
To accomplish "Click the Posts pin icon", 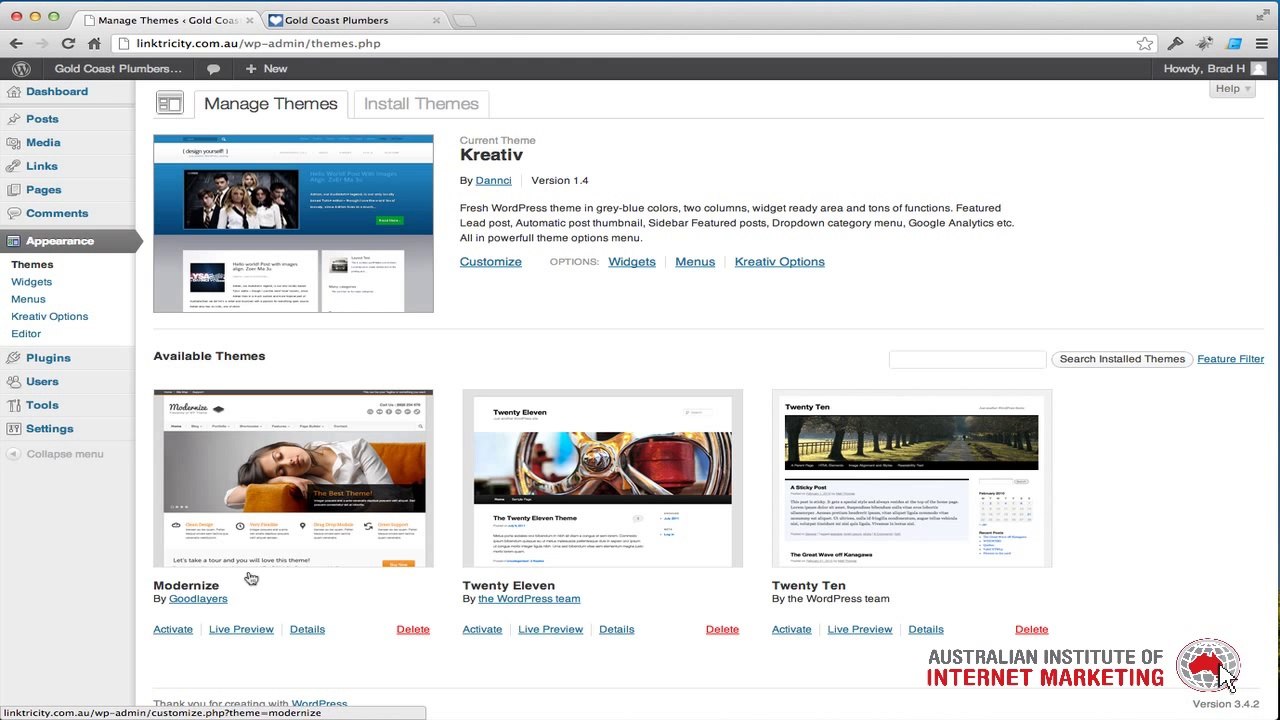I will [13, 119].
